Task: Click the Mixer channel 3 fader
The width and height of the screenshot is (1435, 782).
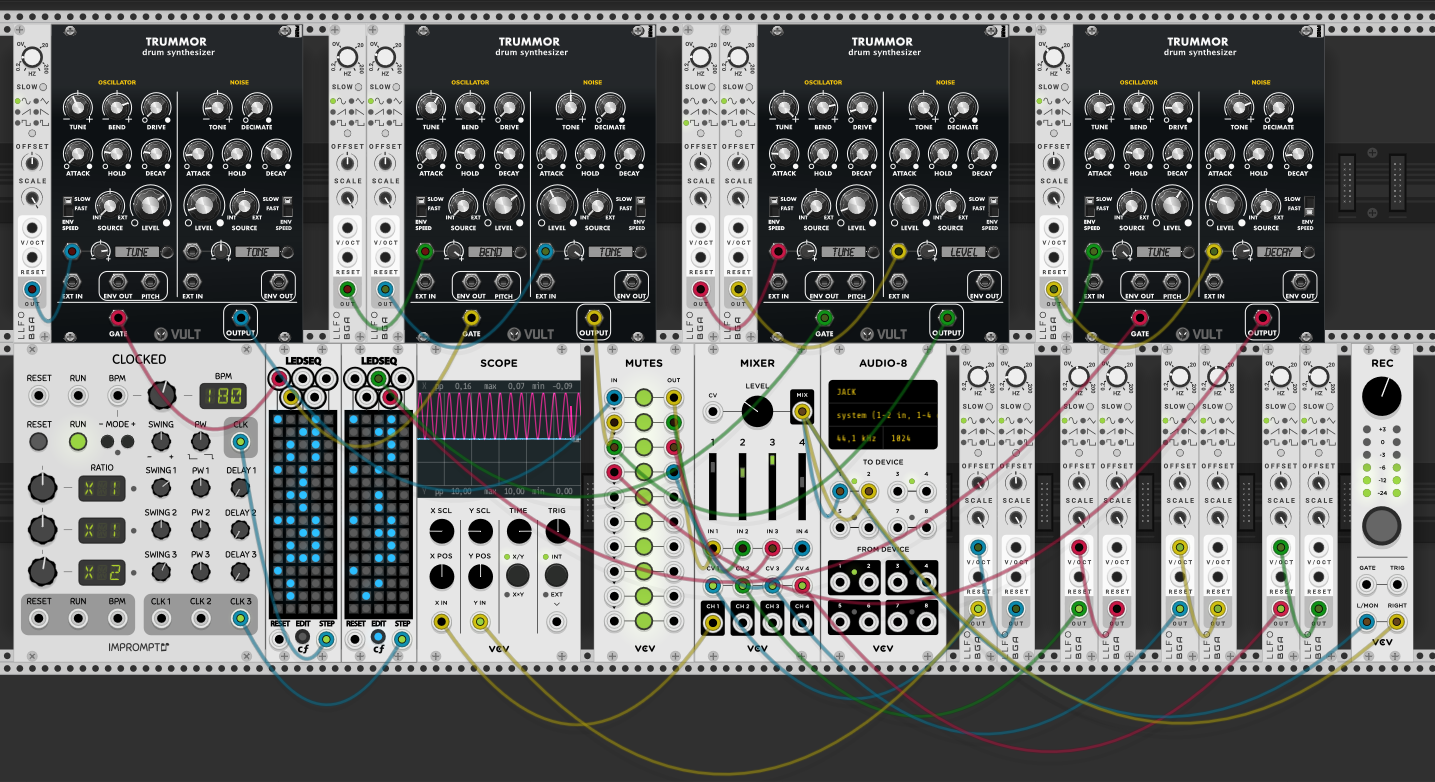Action: tap(772, 488)
